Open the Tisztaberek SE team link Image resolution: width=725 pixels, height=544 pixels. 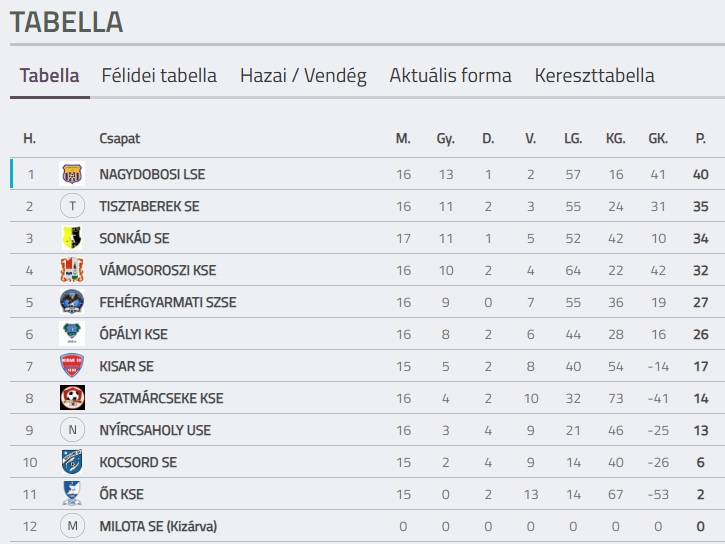[149, 206]
